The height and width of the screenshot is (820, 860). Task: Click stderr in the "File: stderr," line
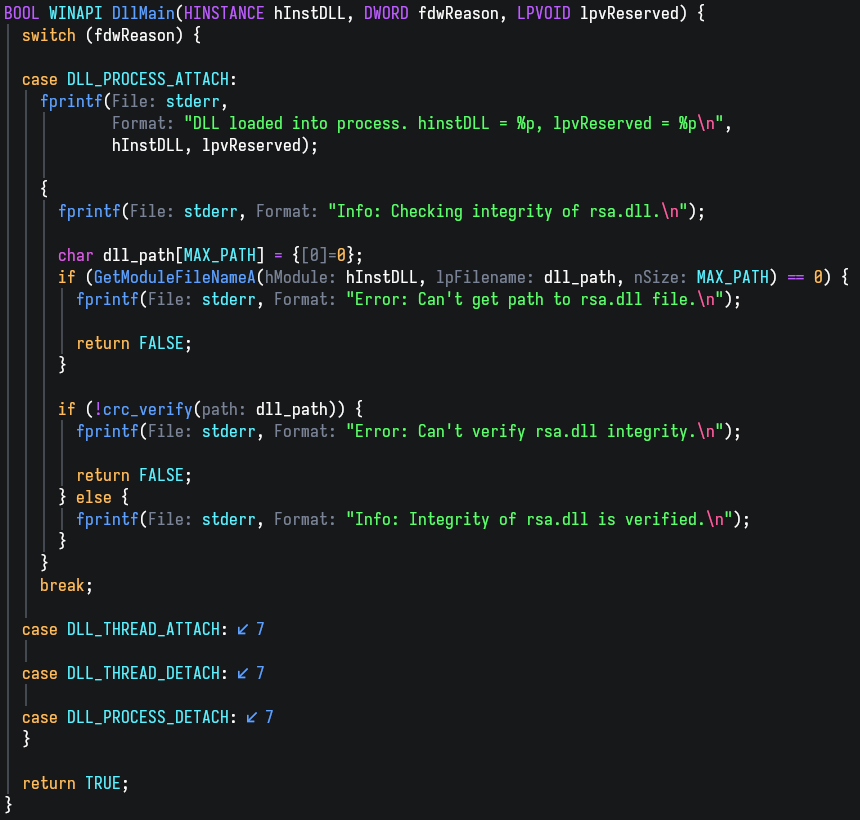193,101
